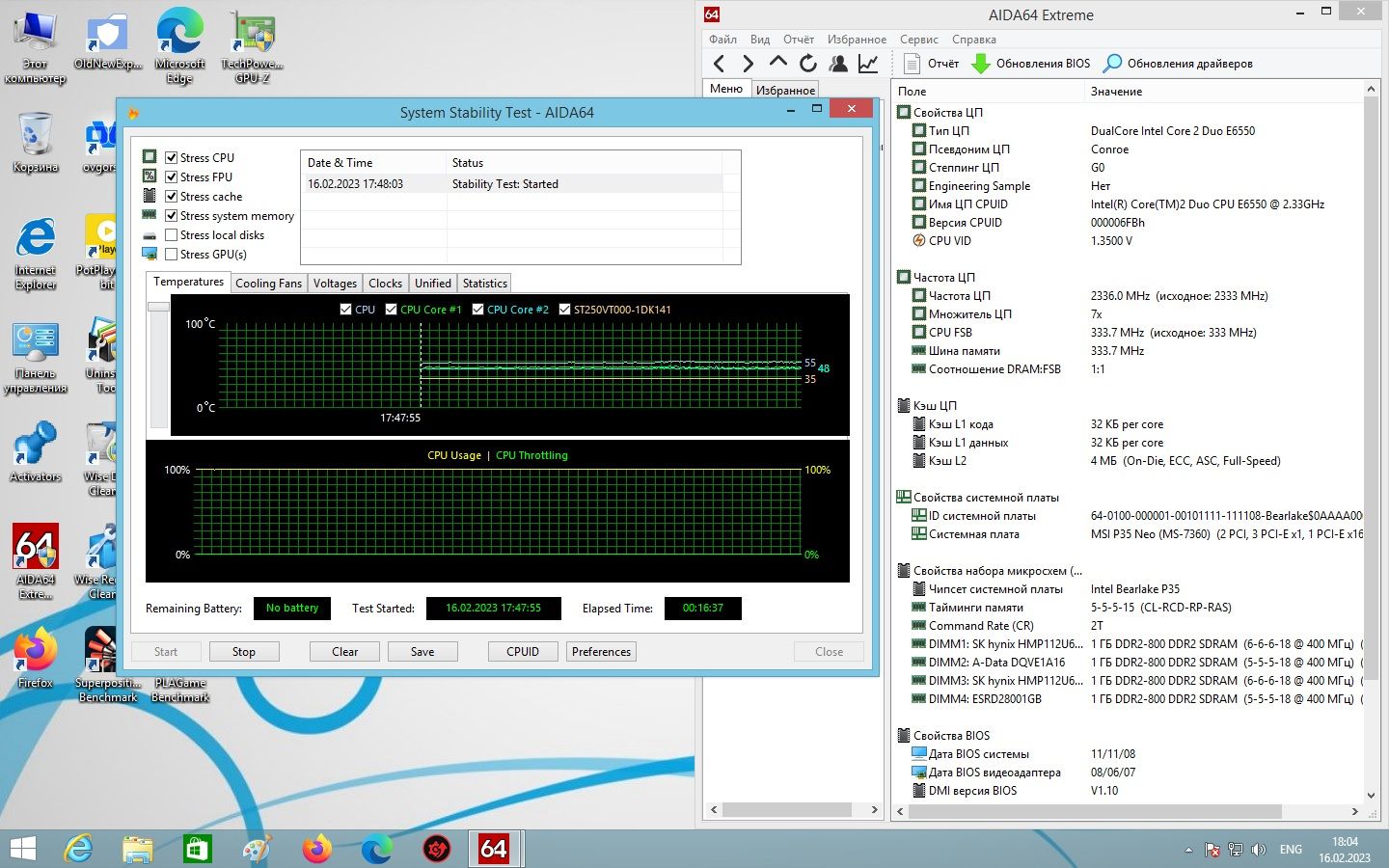Switch to the Voltages tab
This screenshot has height=868, width=1389.
tap(335, 284)
